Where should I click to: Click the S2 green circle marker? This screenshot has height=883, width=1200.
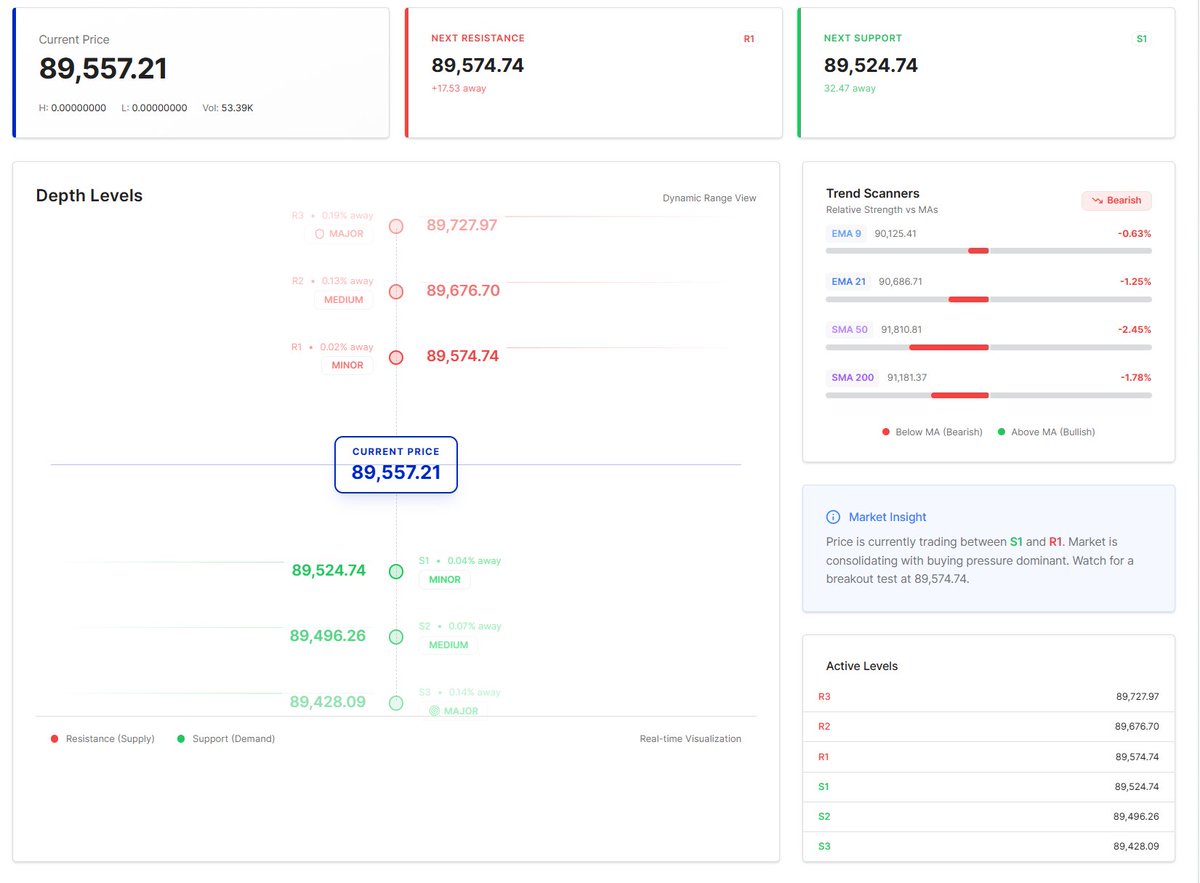[396, 637]
